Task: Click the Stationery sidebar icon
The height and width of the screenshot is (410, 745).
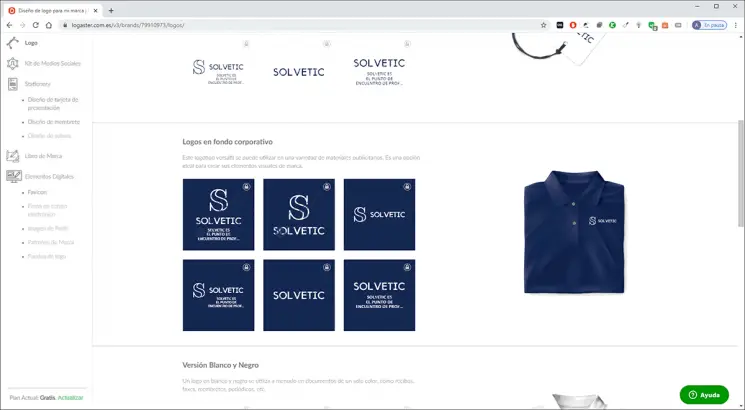Action: pos(13,84)
